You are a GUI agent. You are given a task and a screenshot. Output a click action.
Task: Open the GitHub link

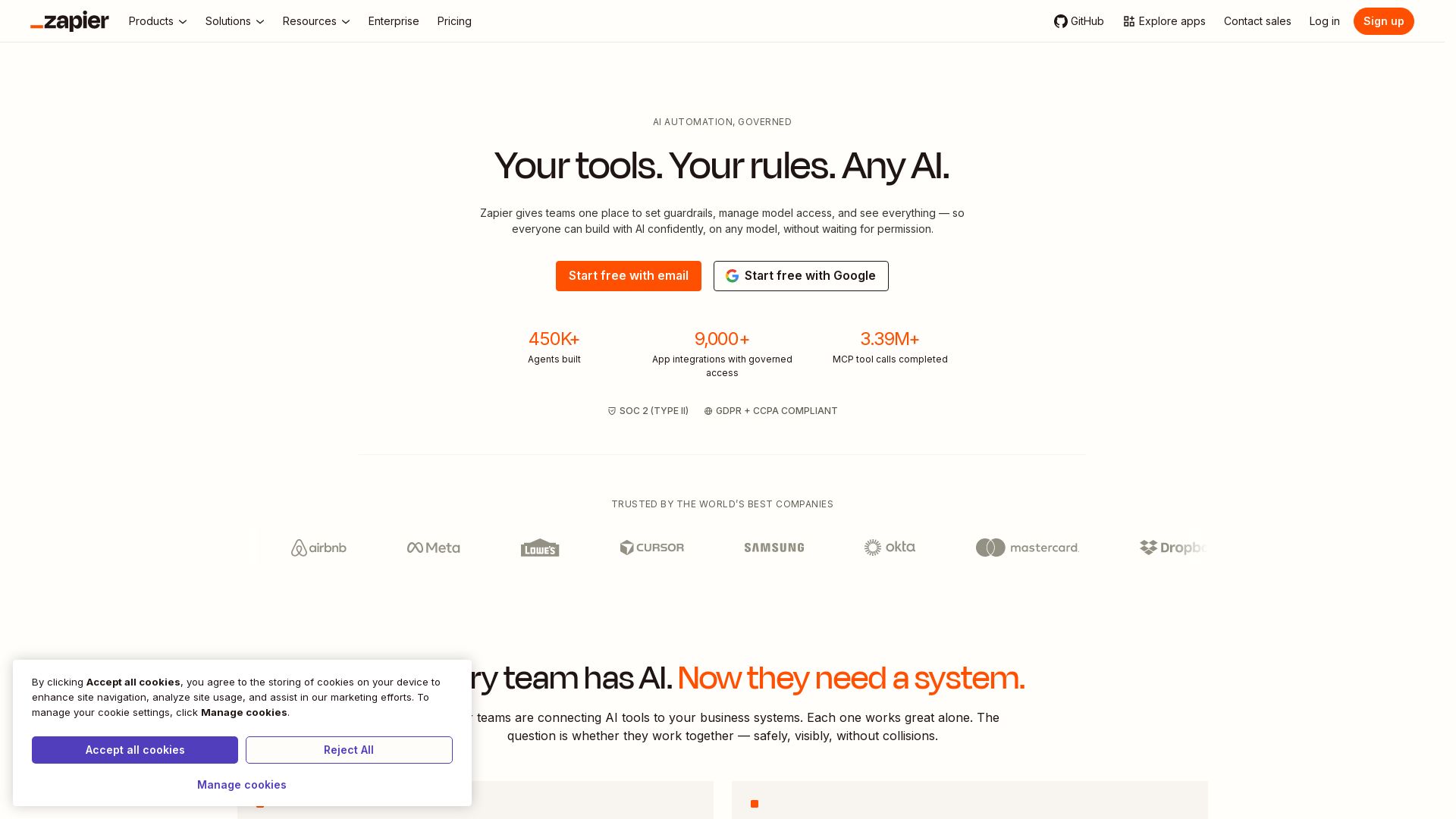point(1078,21)
